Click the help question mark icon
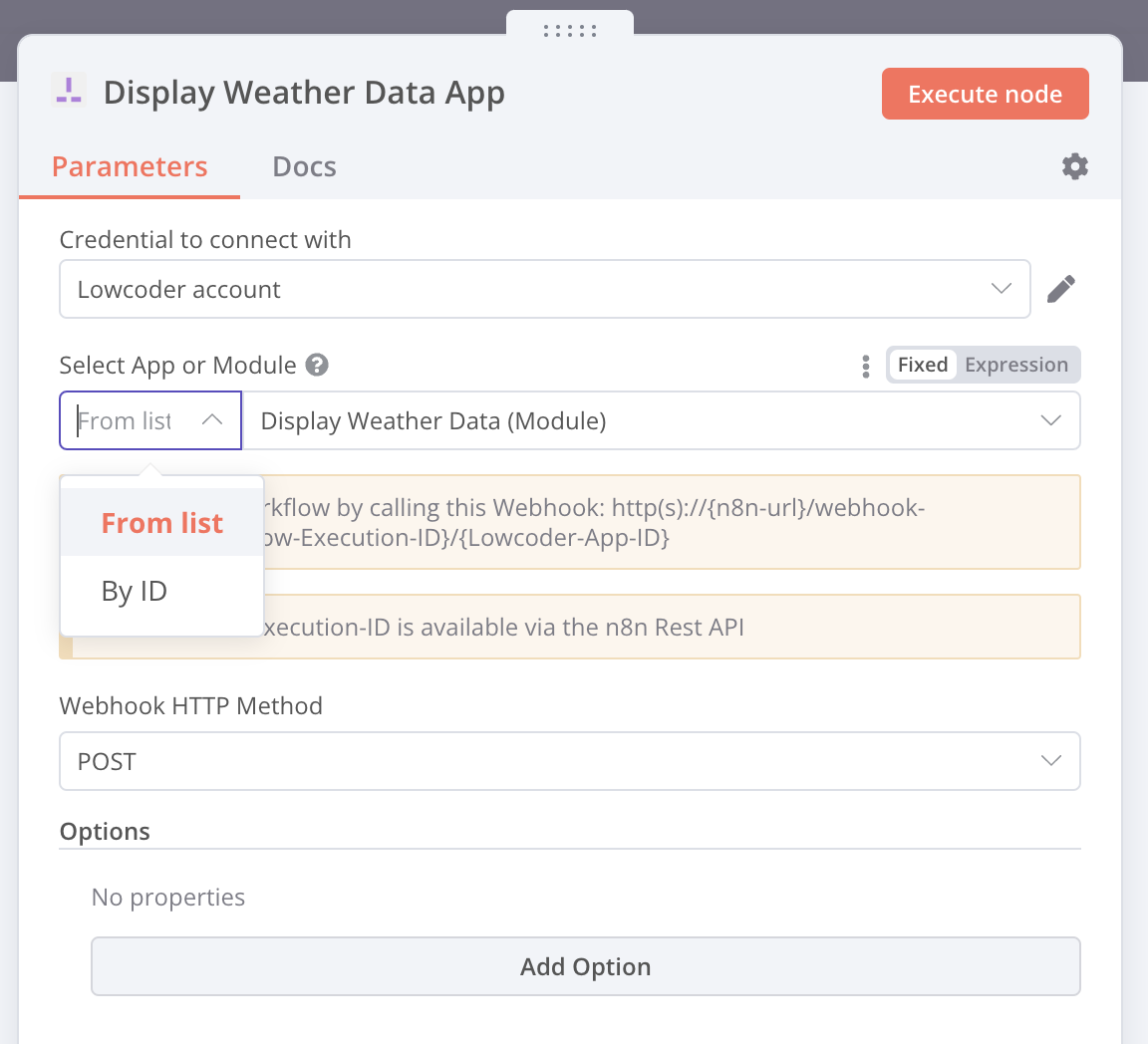The height and width of the screenshot is (1044, 1148). point(317,365)
